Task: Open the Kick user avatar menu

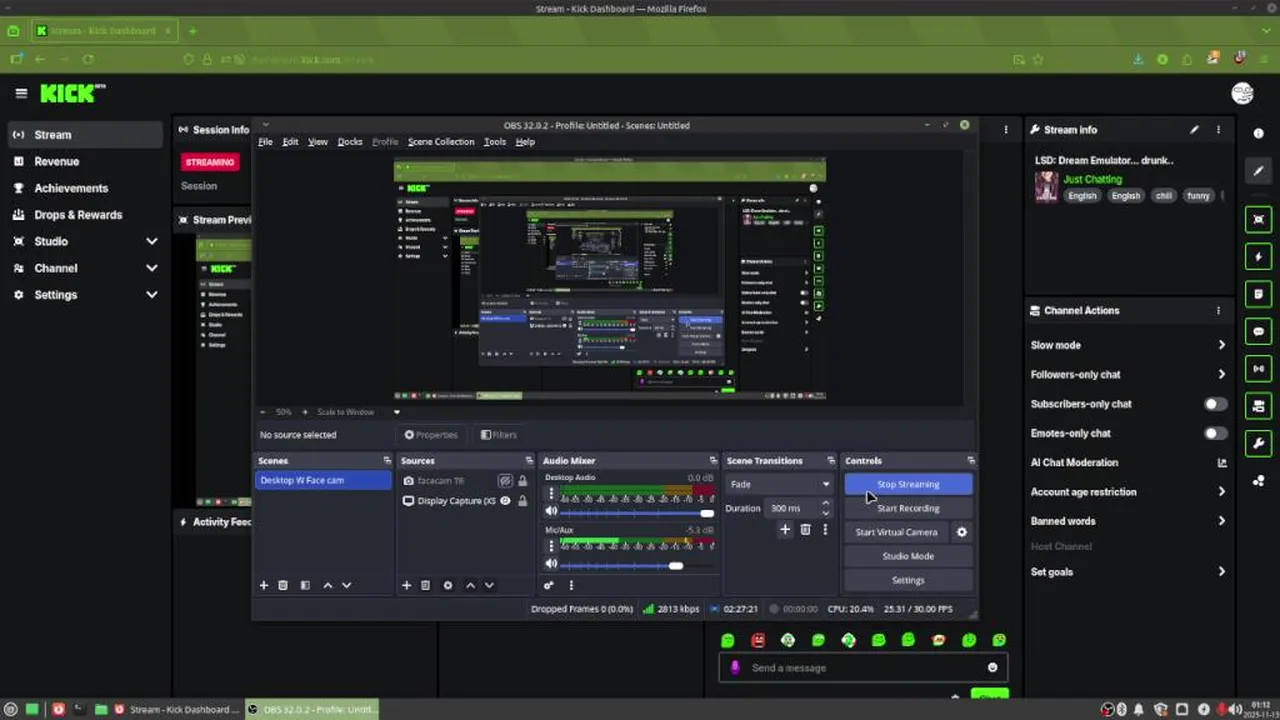Action: [1242, 93]
